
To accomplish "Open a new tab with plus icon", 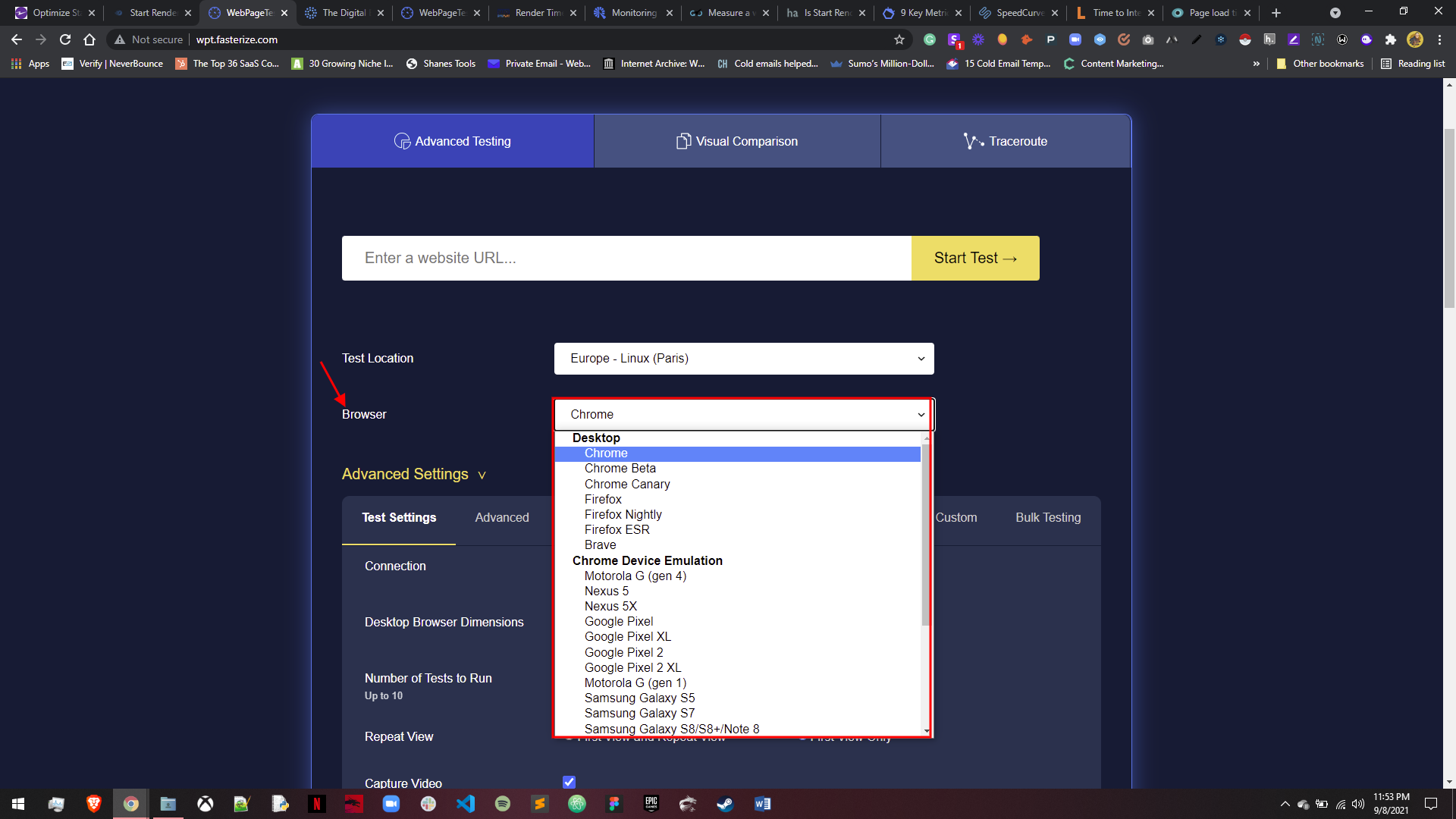I will [1276, 13].
